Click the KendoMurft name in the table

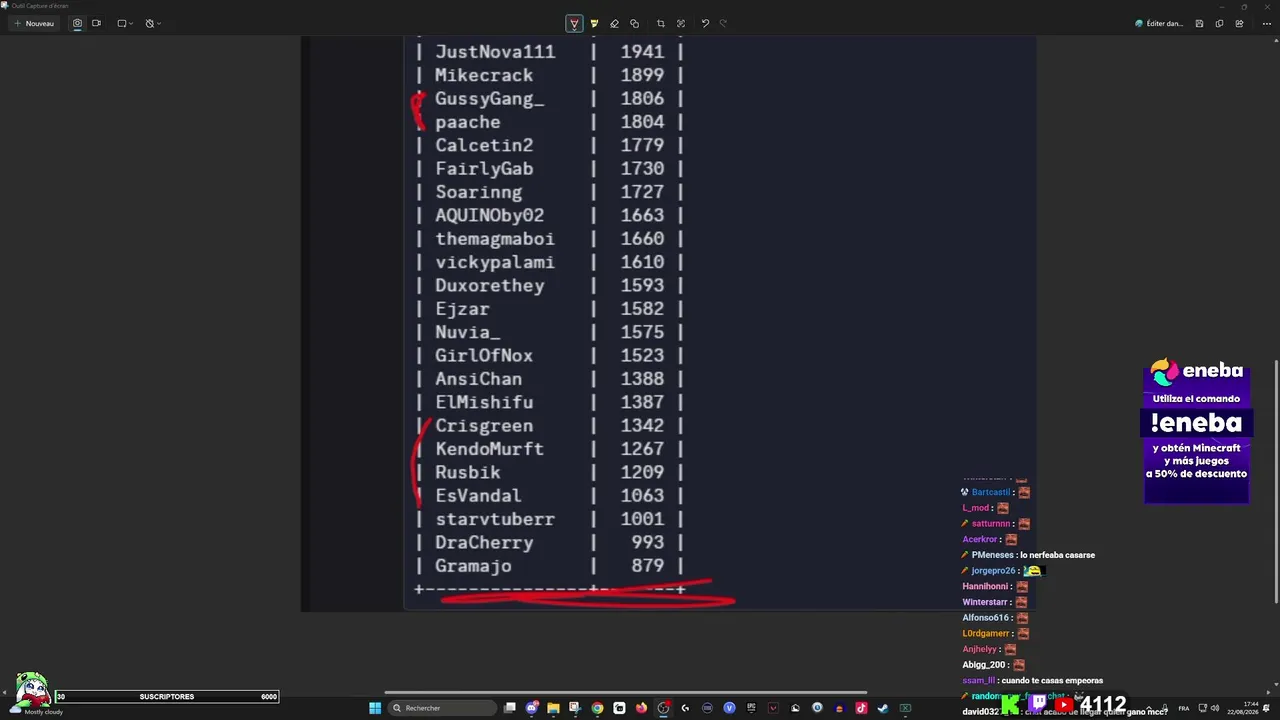click(490, 449)
